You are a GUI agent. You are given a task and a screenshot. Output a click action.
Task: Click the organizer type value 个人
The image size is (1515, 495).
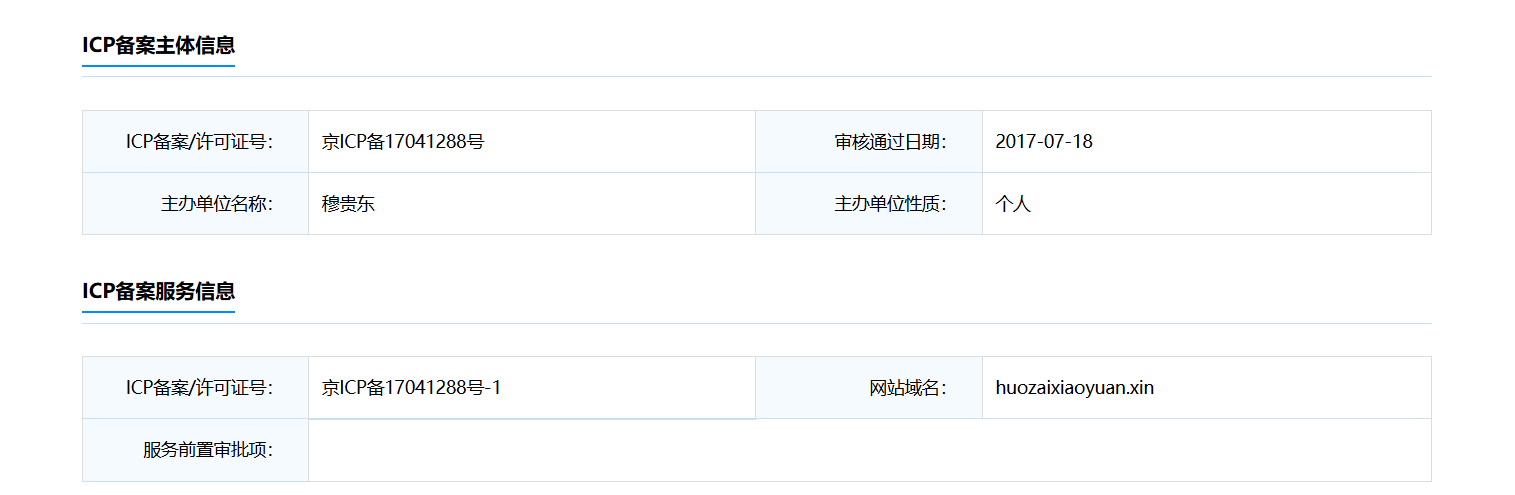pyautogui.click(x=1013, y=204)
